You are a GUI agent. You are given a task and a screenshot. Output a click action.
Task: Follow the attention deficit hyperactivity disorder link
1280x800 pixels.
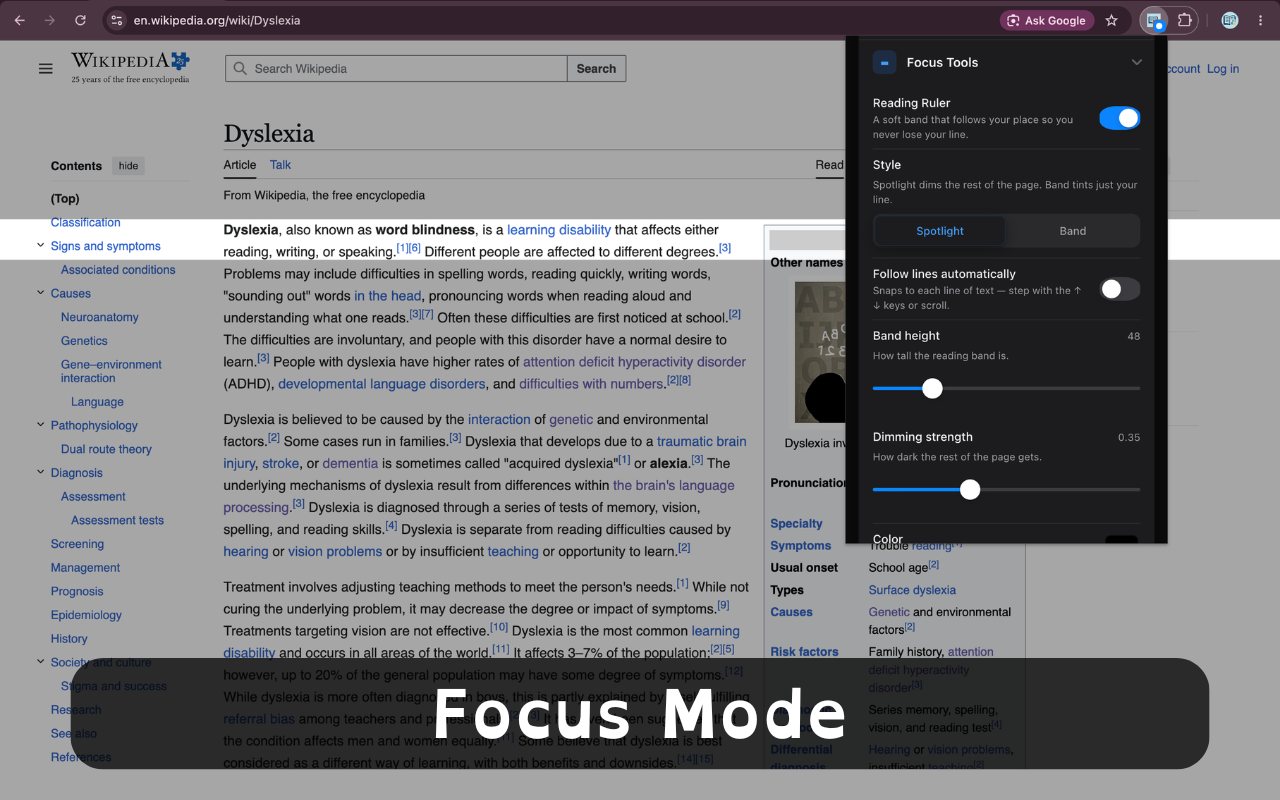tap(634, 362)
